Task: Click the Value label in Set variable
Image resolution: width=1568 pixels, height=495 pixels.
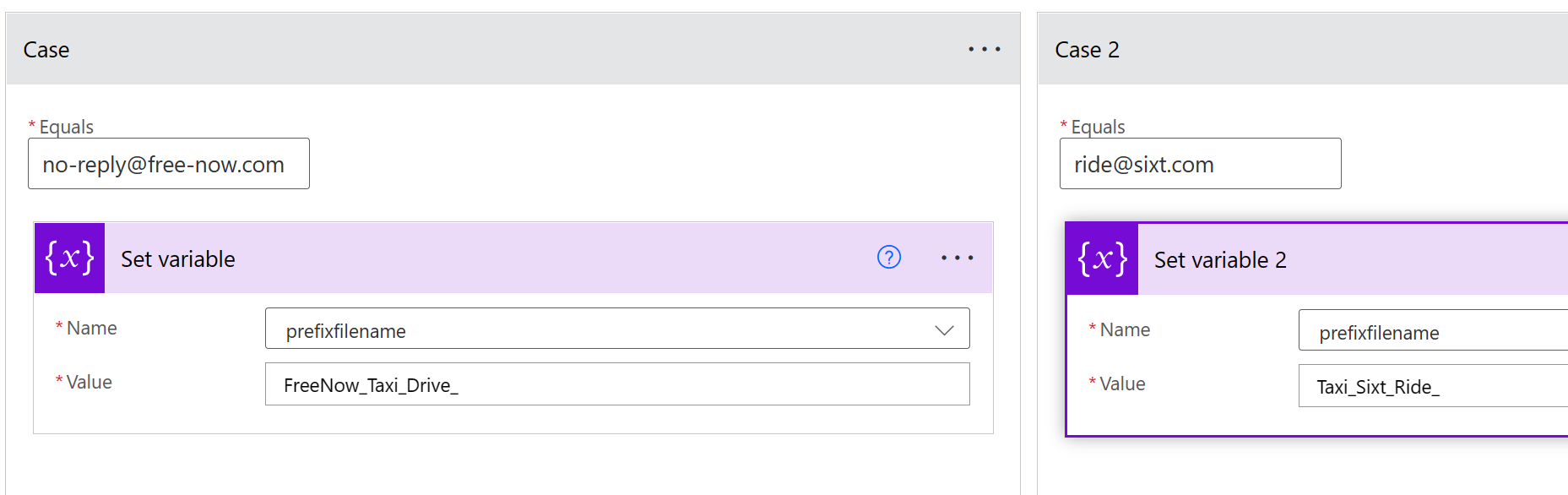Action: [x=89, y=382]
